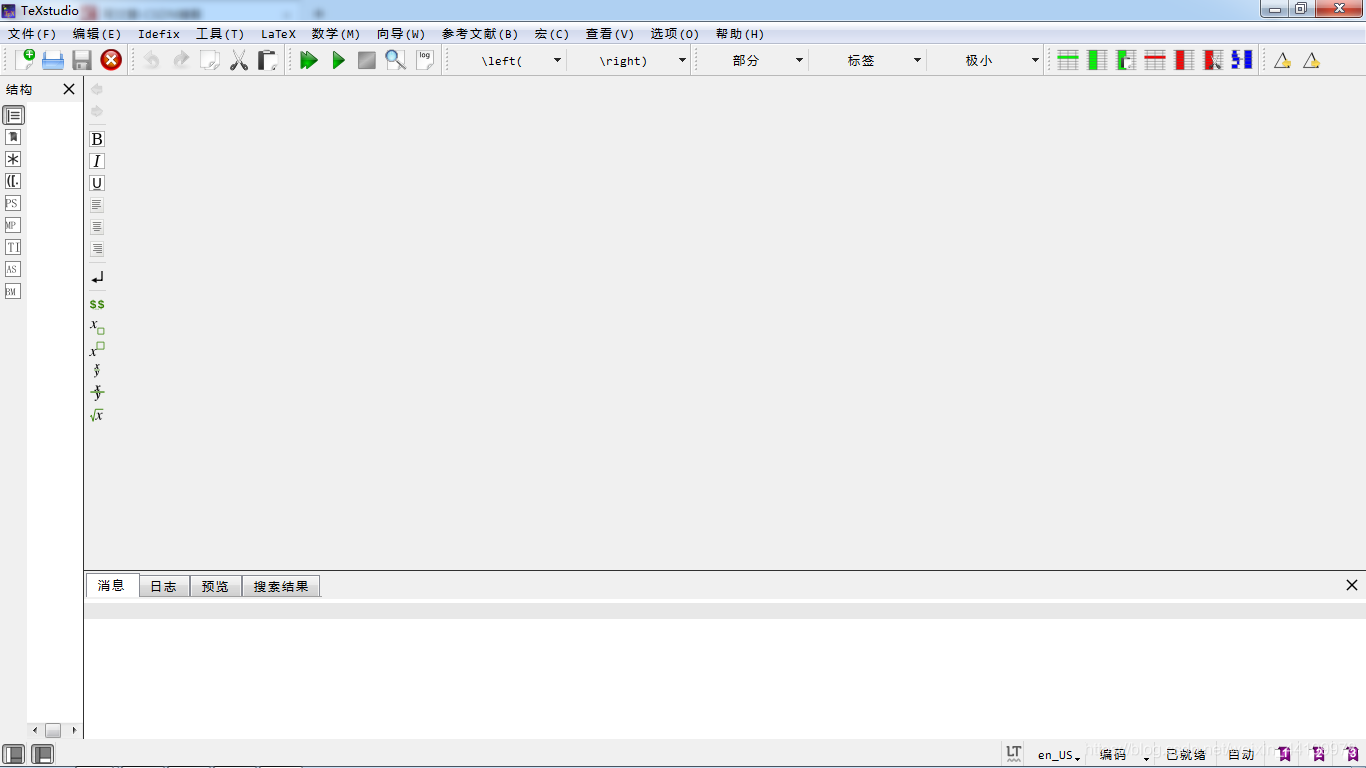The height and width of the screenshot is (768, 1366).
Task: Open the View Log icon
Action: click(x=425, y=60)
